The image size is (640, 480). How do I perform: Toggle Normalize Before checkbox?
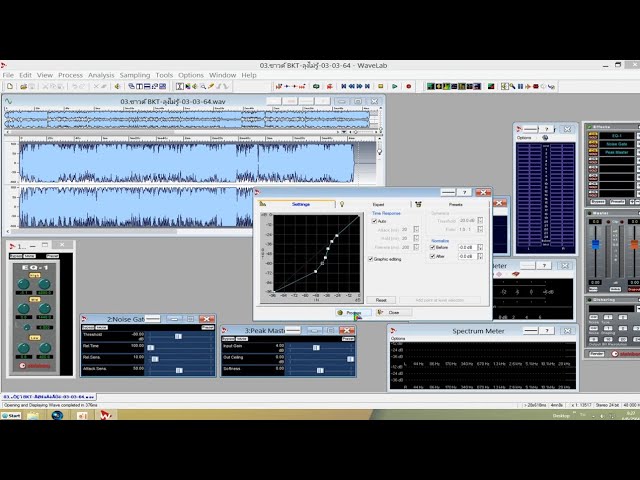pos(432,247)
